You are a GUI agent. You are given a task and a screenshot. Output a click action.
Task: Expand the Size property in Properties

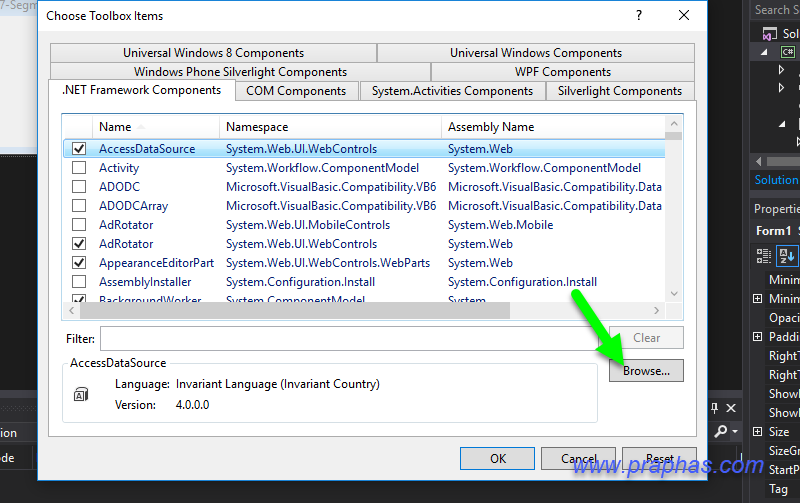(x=758, y=432)
